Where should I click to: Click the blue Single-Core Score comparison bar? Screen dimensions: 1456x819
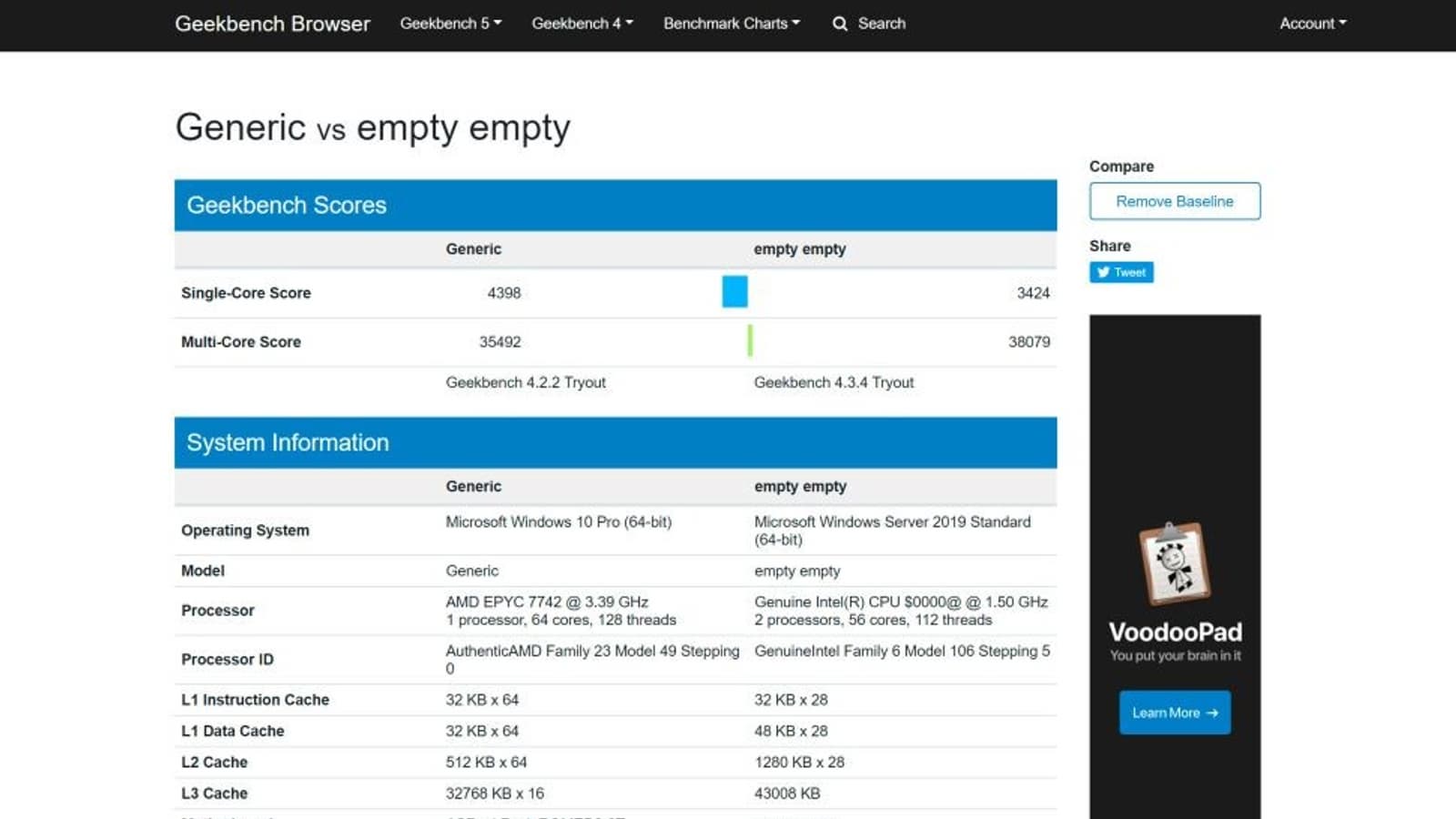coord(735,292)
